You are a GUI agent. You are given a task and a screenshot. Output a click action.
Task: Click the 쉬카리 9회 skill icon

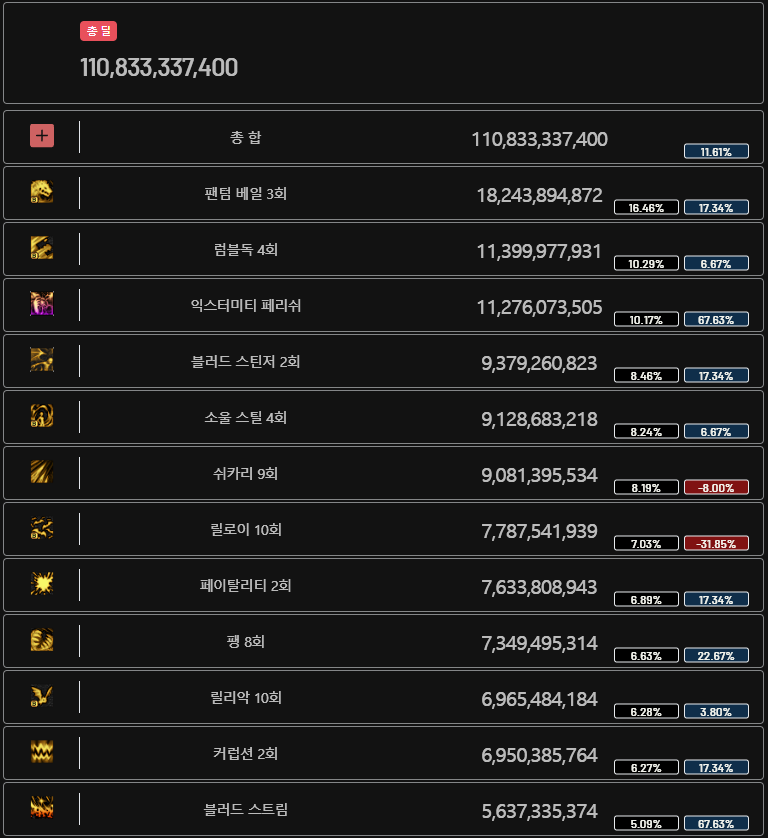pyautogui.click(x=42, y=472)
